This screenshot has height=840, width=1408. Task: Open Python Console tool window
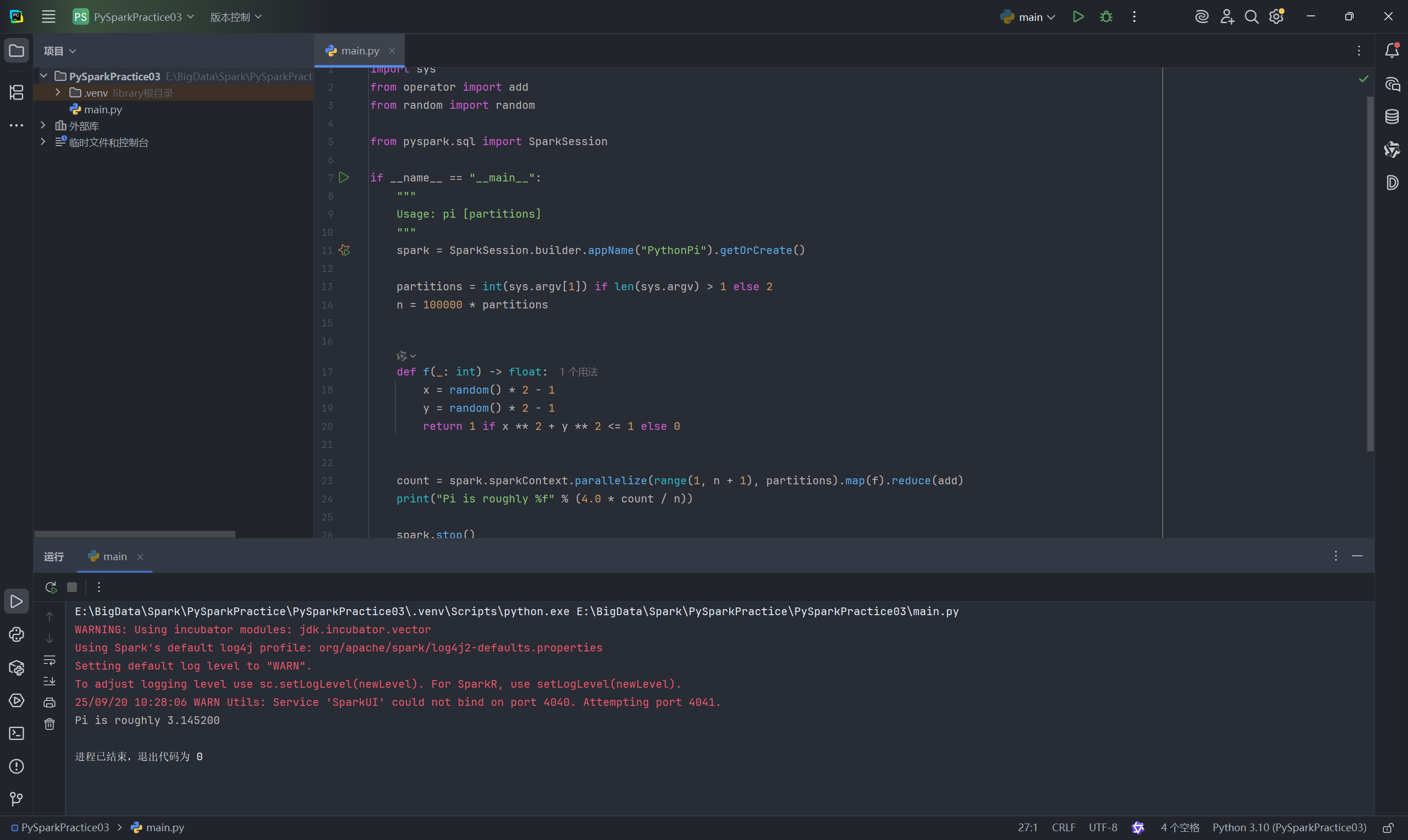(16, 634)
